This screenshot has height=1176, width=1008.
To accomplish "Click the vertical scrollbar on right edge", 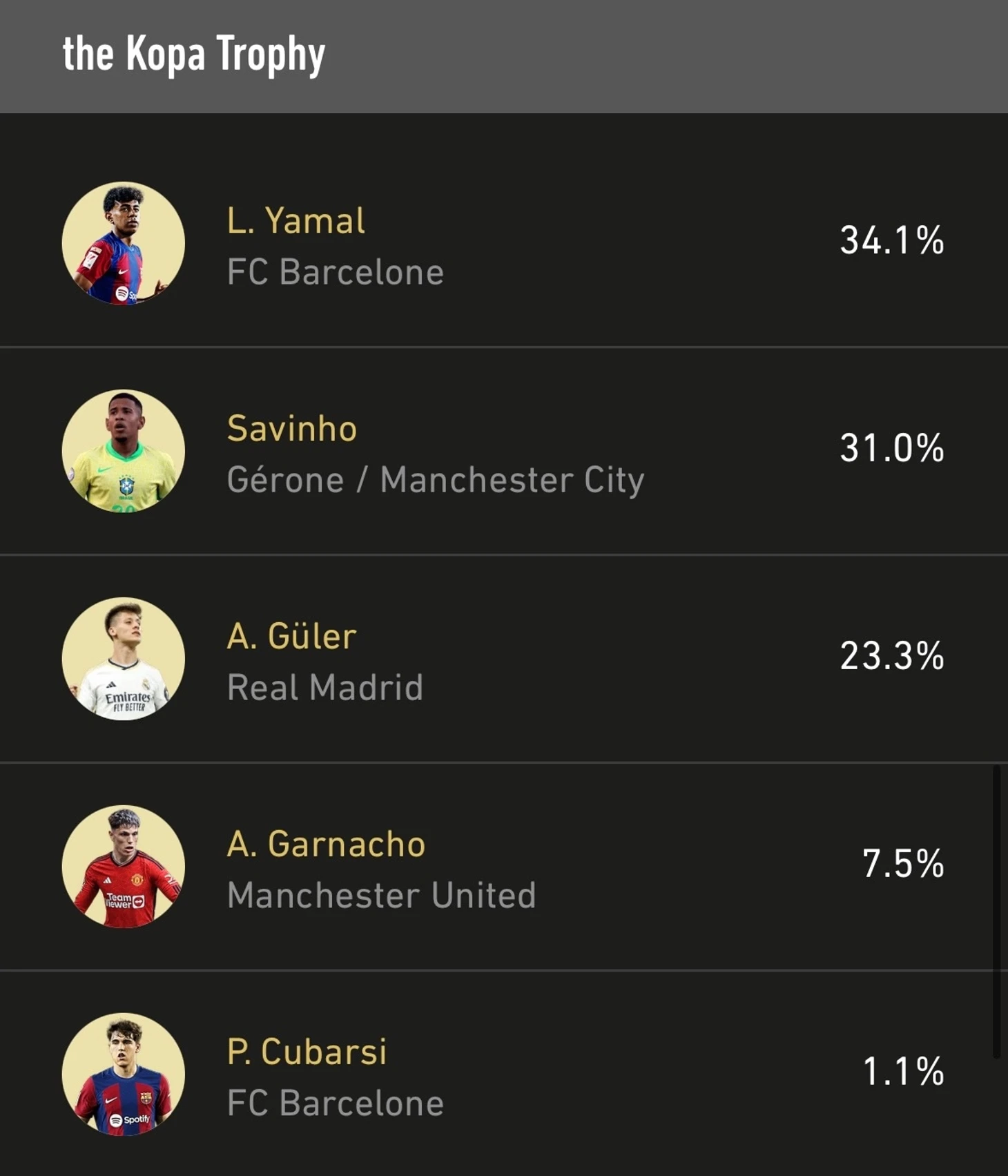I will 996,911.
